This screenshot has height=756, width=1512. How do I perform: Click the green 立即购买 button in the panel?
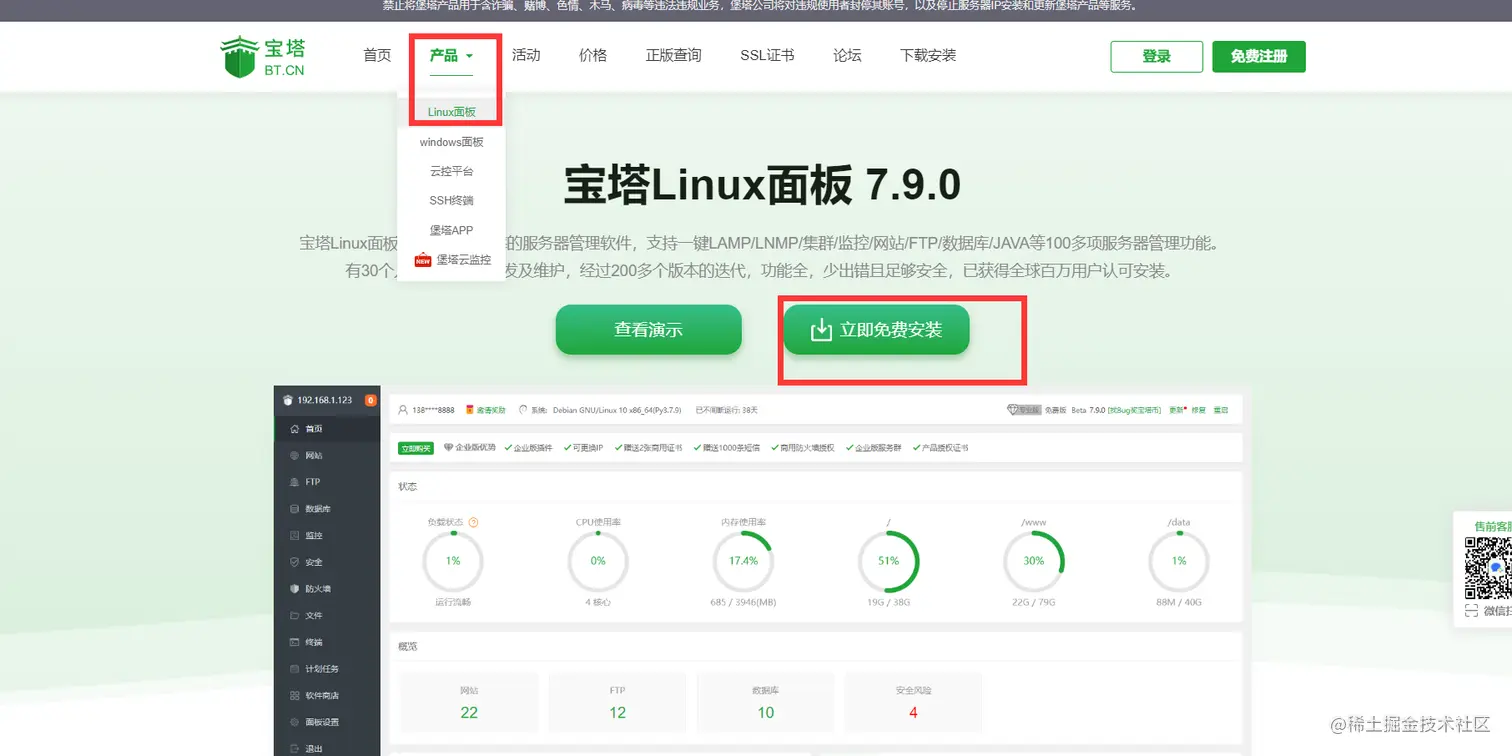pyautogui.click(x=415, y=448)
